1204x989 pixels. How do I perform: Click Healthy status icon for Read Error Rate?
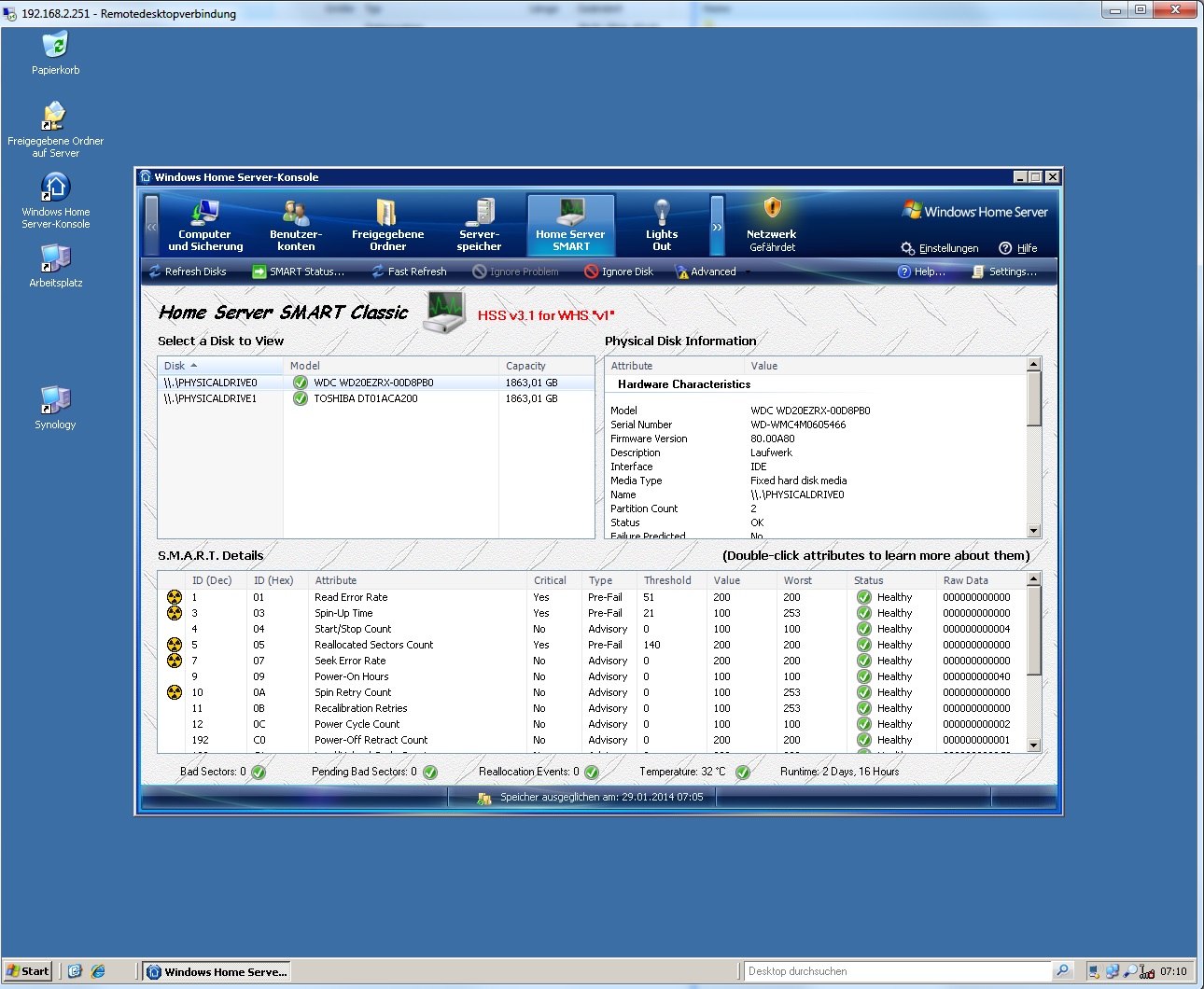[x=864, y=597]
